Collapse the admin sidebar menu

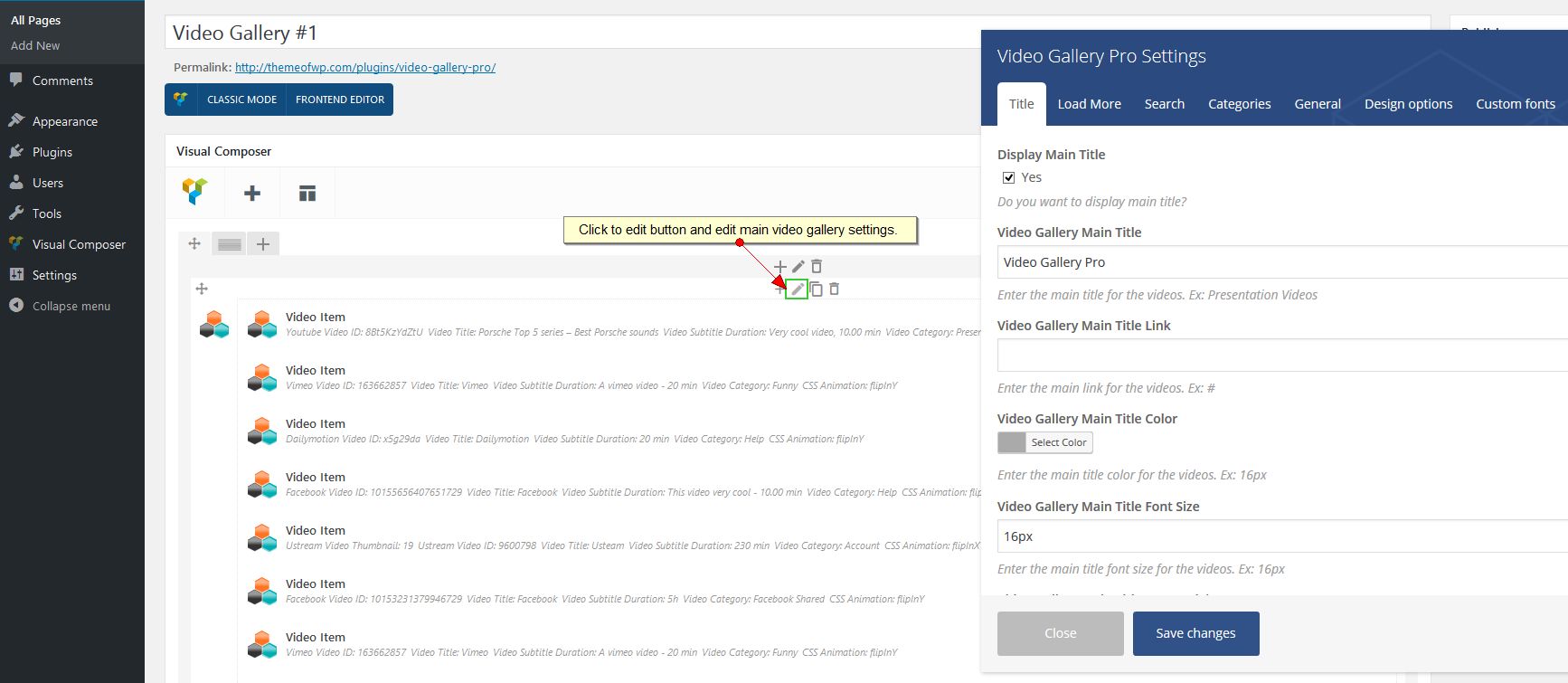point(71,306)
